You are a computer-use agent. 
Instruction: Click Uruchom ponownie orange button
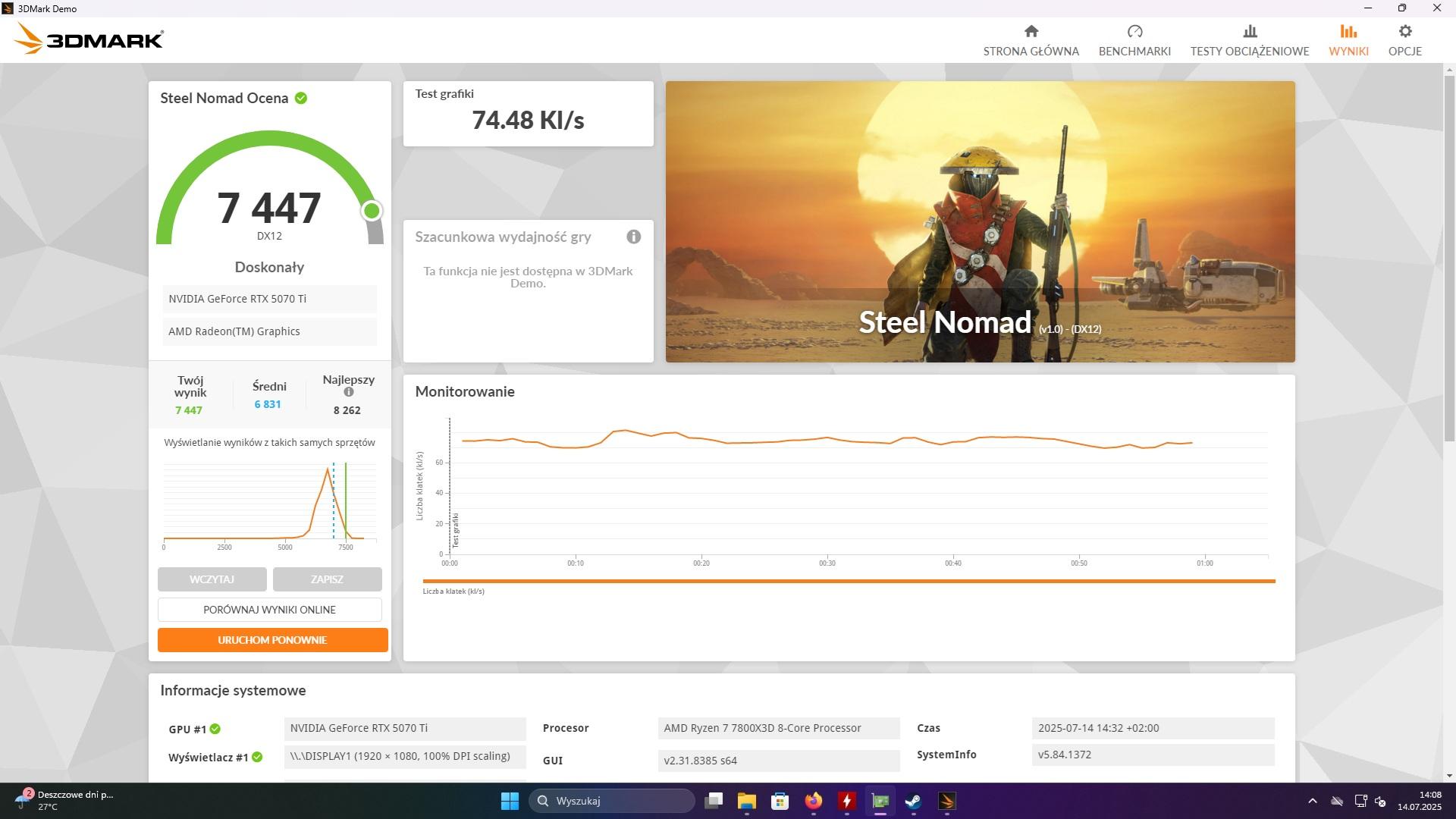pyautogui.click(x=272, y=640)
